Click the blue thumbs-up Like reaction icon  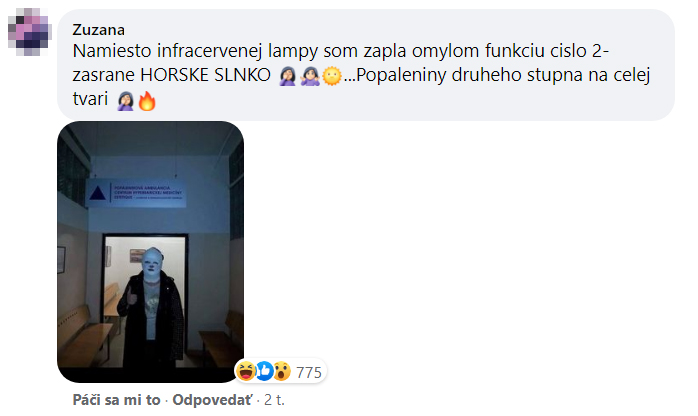click(264, 371)
